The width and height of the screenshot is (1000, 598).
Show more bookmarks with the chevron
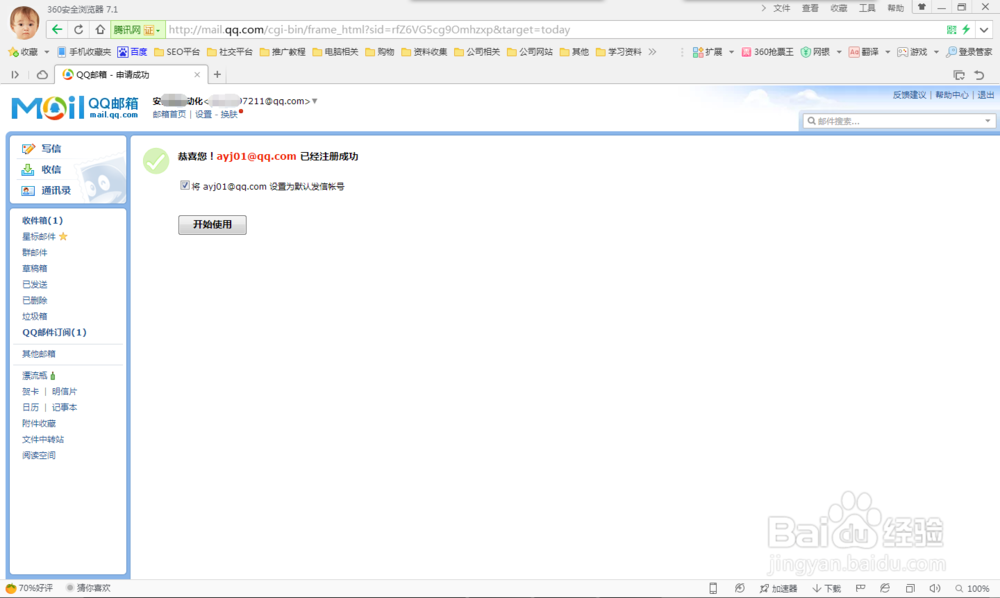(x=652, y=52)
